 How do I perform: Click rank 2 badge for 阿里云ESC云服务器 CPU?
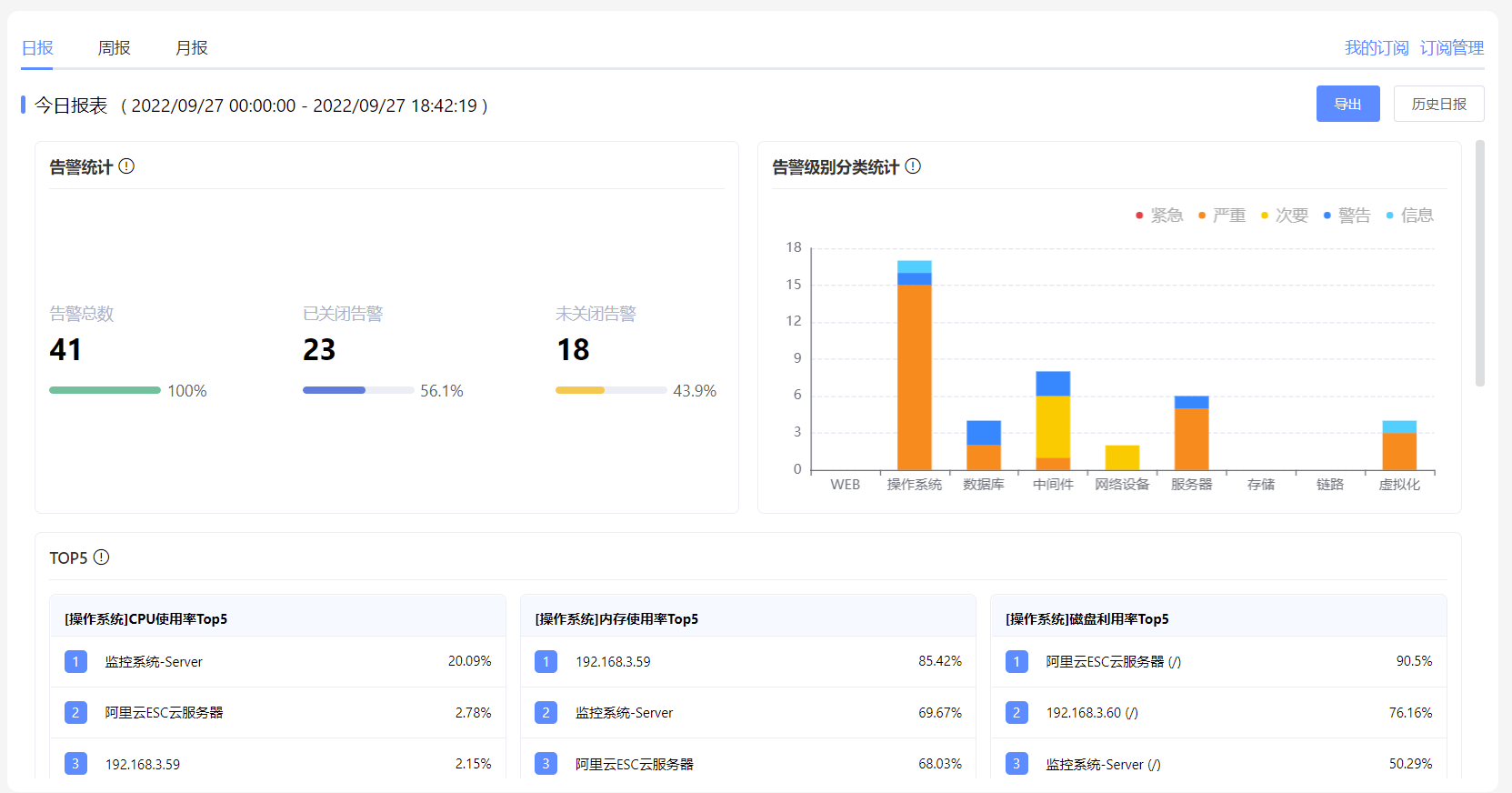tap(75, 712)
